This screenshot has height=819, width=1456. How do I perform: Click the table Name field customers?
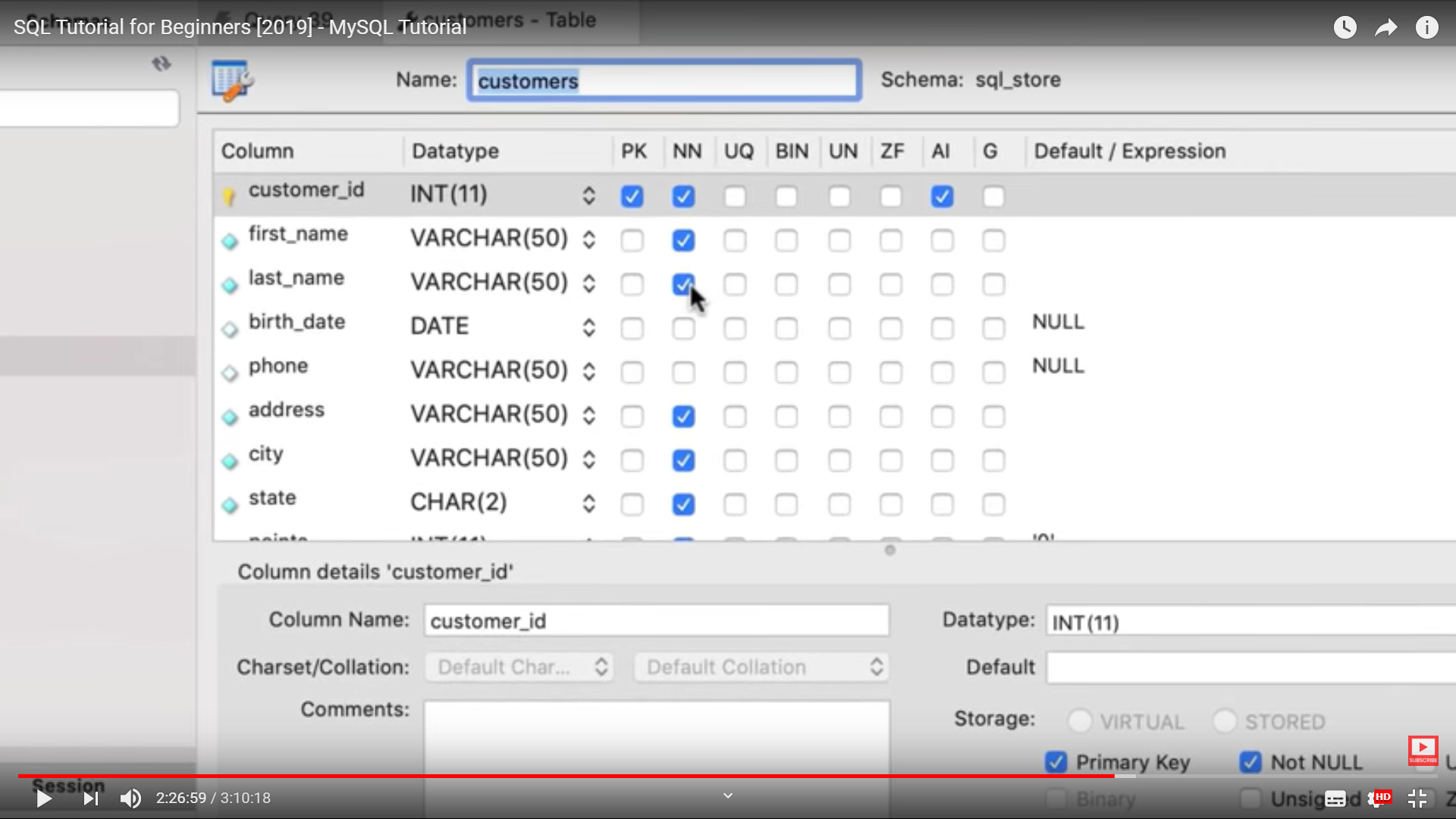(x=664, y=80)
